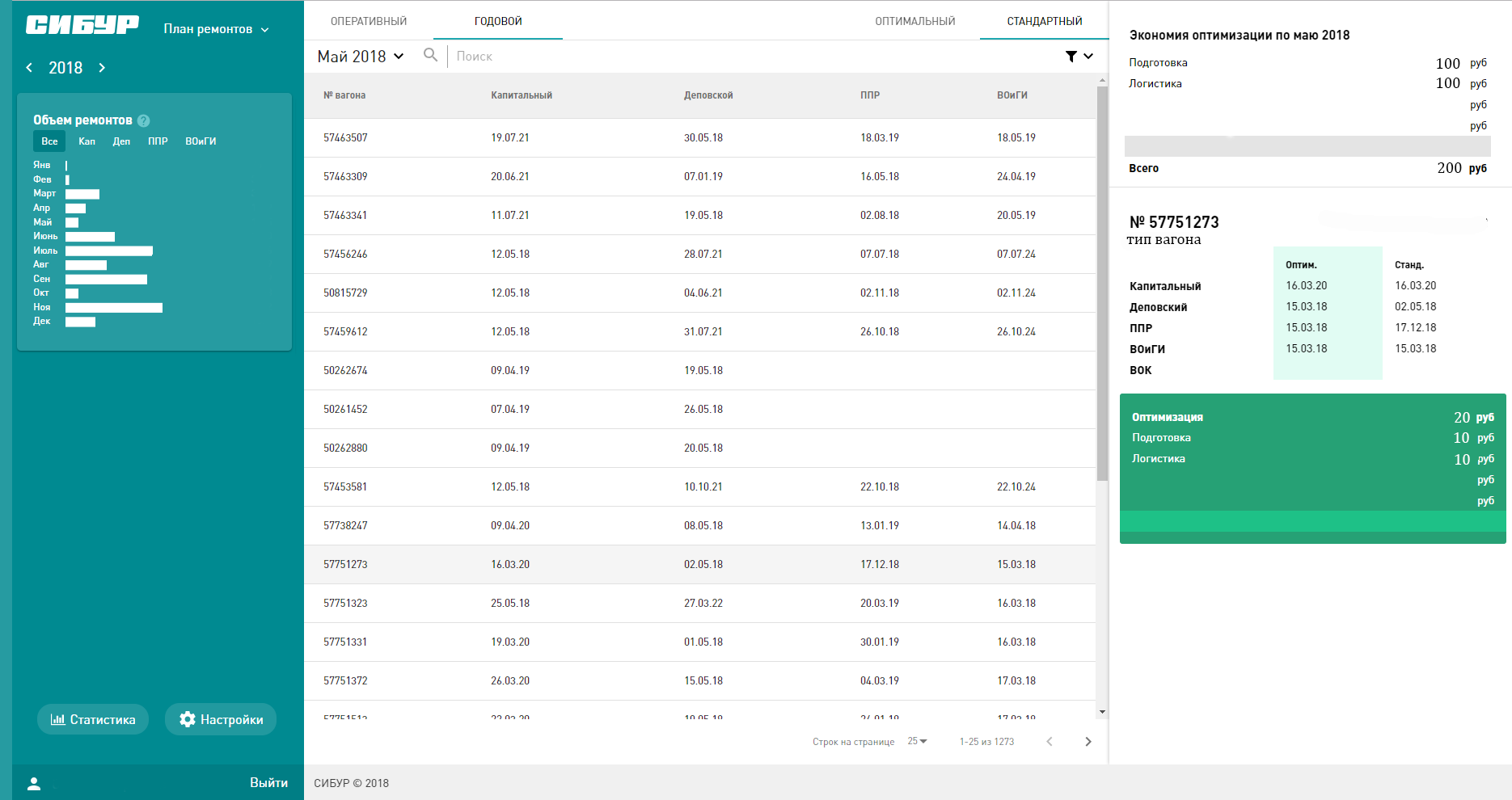Click the help icon near Объем ремонтов
This screenshot has width=1512, height=800.
(143, 120)
